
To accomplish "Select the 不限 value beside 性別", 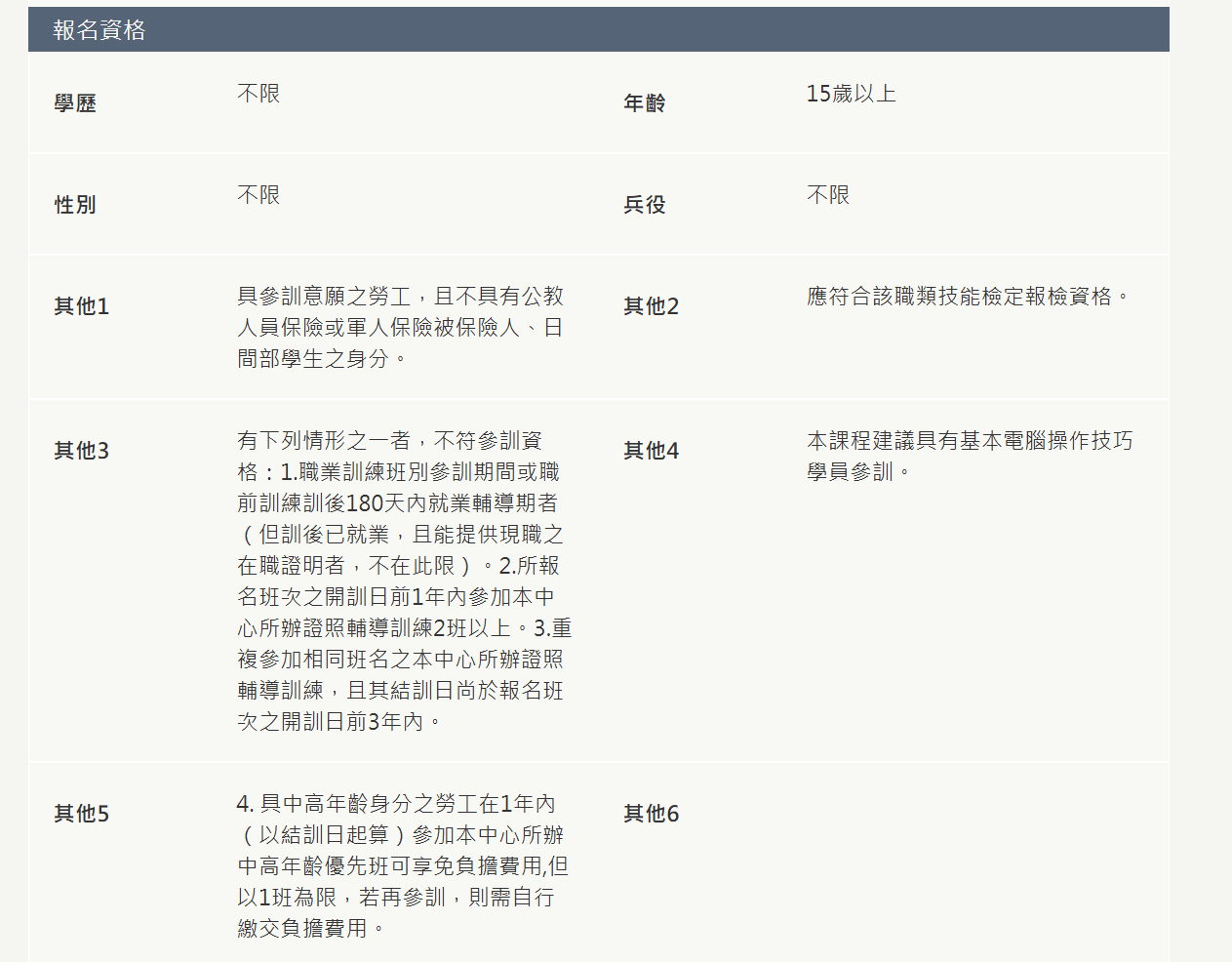I will (x=258, y=195).
